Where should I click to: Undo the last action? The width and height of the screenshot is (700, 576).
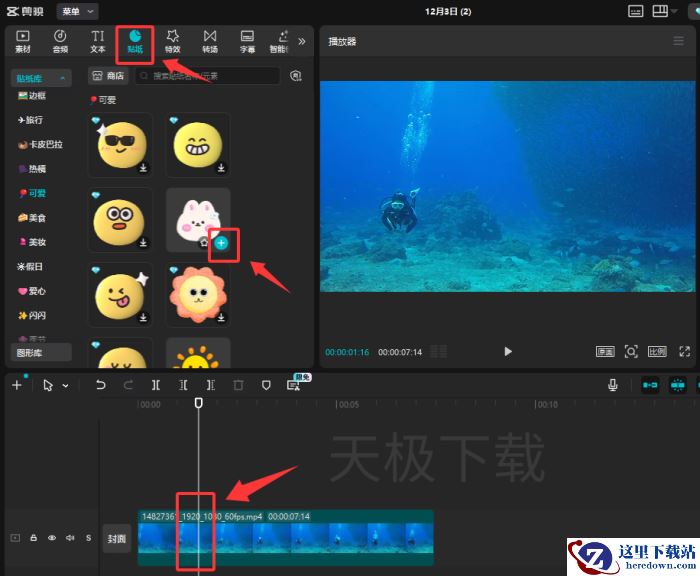point(100,385)
